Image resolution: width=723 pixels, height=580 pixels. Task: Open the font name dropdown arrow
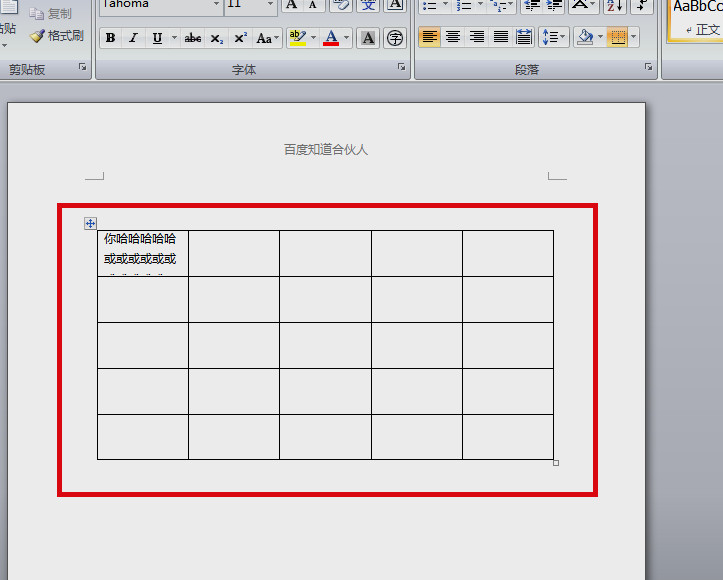(x=216, y=5)
